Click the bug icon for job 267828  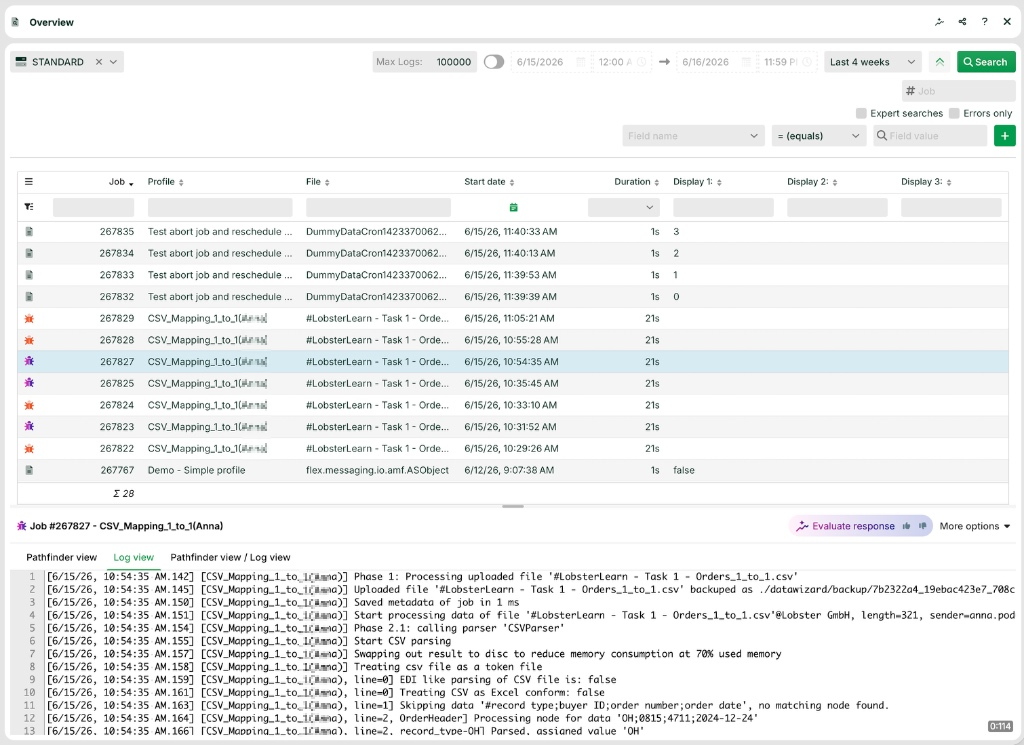point(29,340)
